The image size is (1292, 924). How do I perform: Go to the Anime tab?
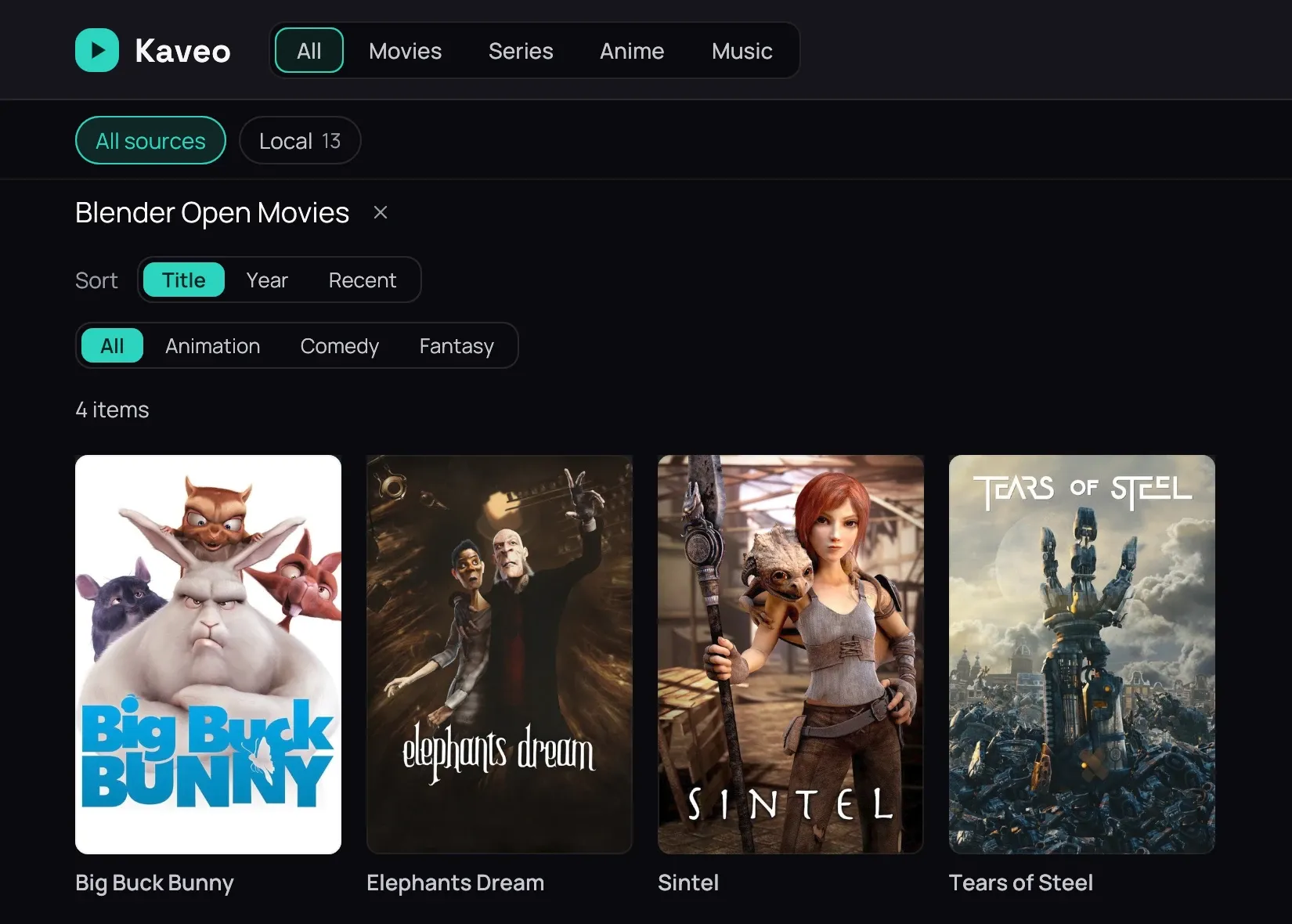point(632,51)
